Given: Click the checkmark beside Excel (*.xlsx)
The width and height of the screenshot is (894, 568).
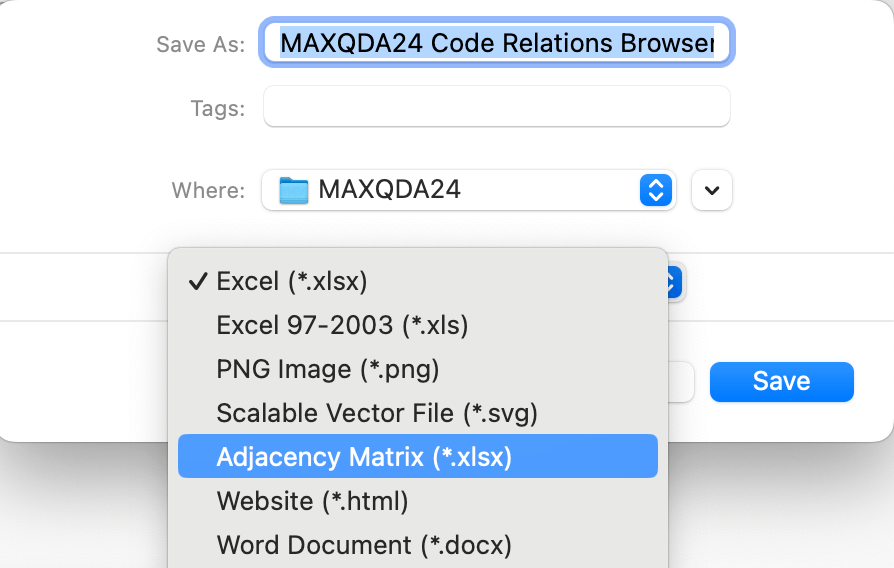Looking at the screenshot, I should click(x=197, y=281).
